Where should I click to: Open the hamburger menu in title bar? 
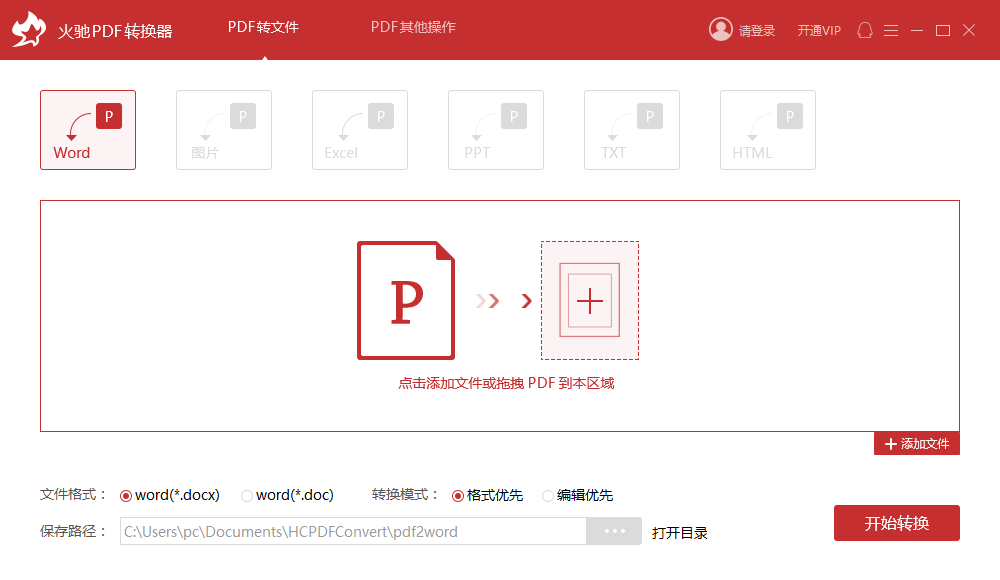[x=891, y=31]
